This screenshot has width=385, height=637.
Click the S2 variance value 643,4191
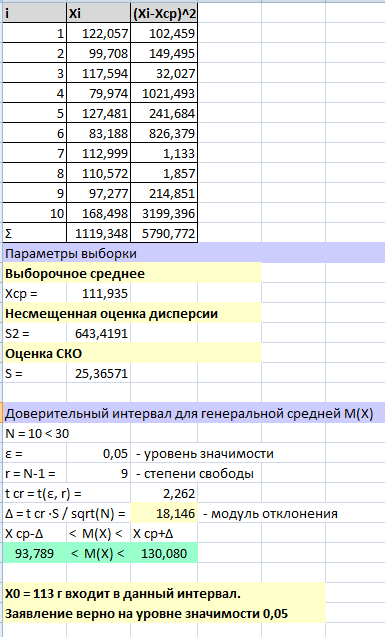coord(99,334)
